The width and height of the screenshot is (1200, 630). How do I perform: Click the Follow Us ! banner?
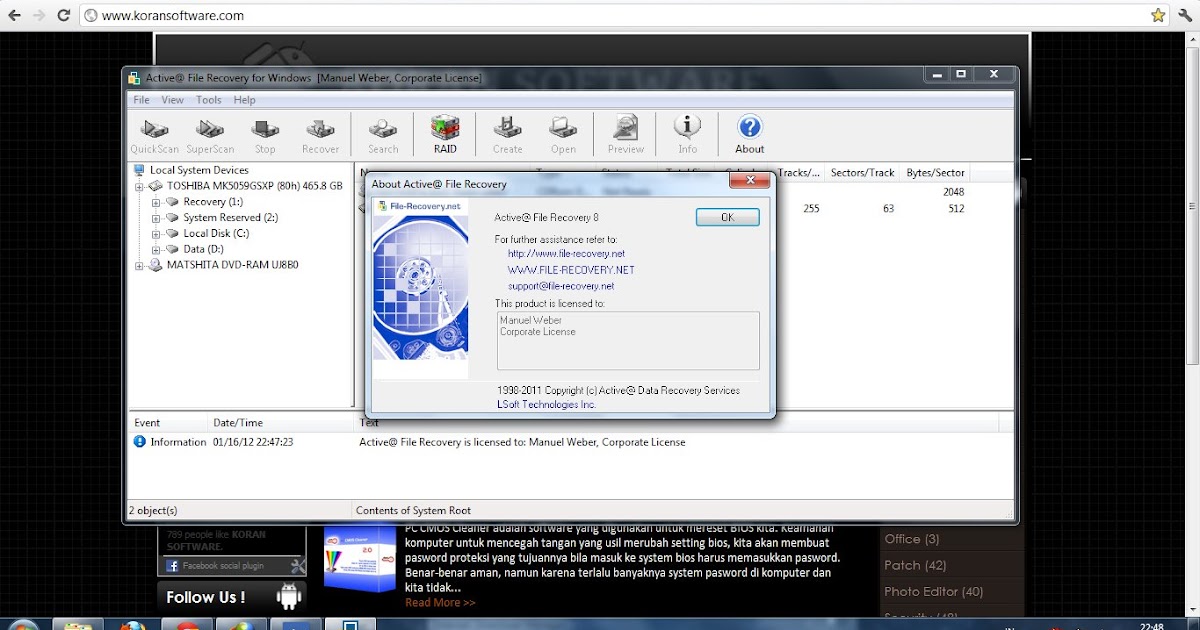232,597
